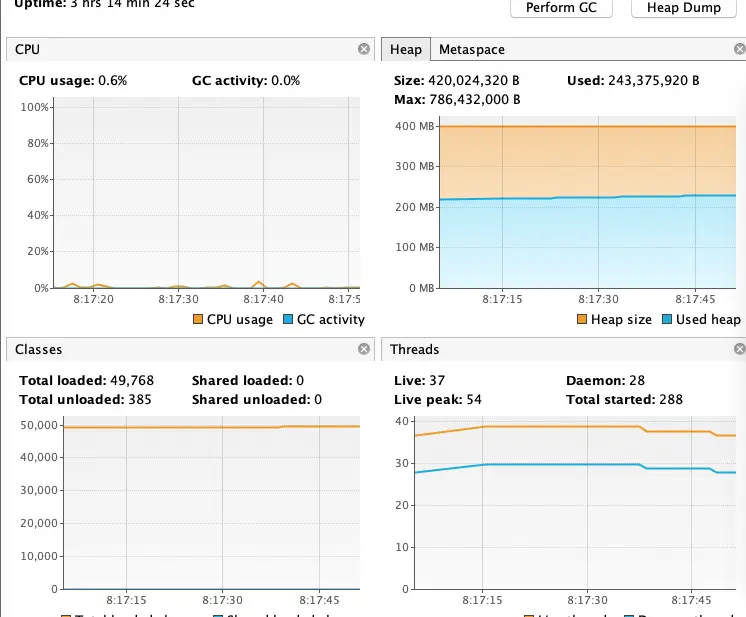746x617 pixels.
Task: Click the 200 MB axis label in Heap chart
Action: [414, 207]
